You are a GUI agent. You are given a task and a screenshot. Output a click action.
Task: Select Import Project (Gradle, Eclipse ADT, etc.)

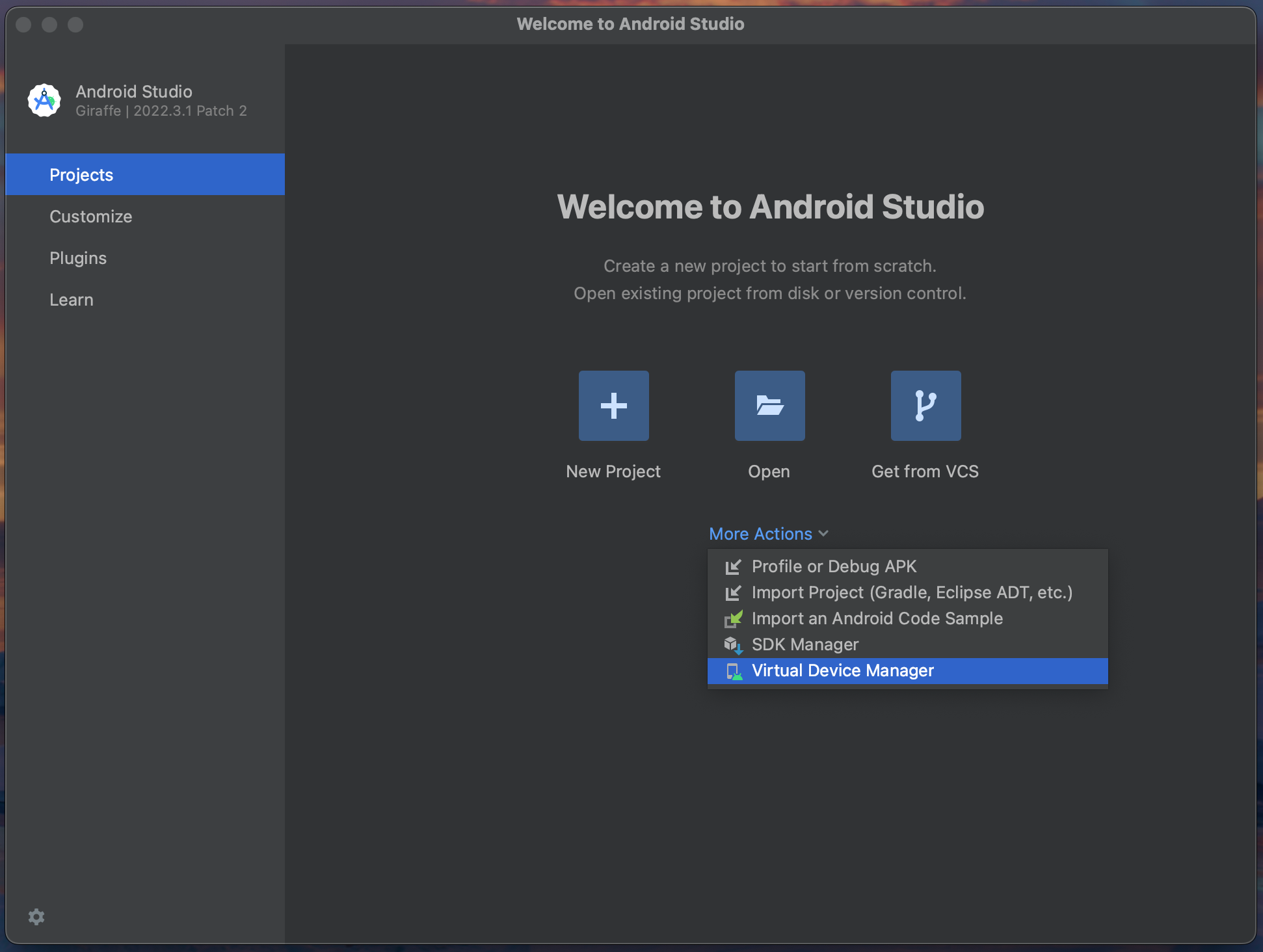point(912,593)
